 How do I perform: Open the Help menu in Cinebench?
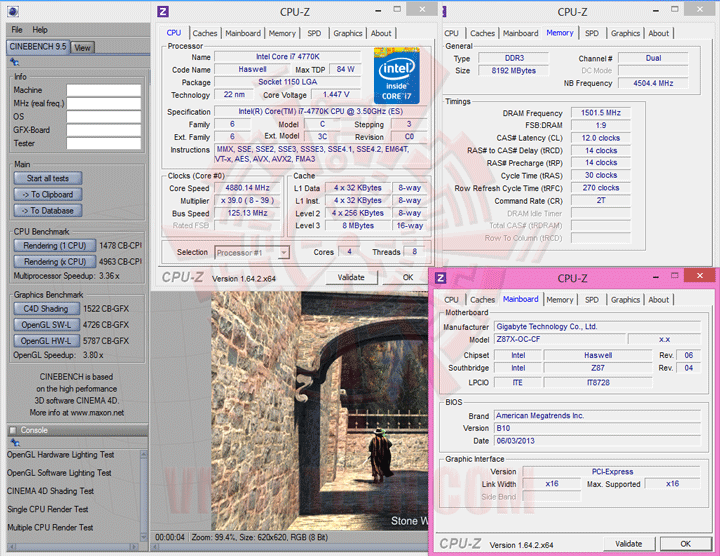[40, 30]
